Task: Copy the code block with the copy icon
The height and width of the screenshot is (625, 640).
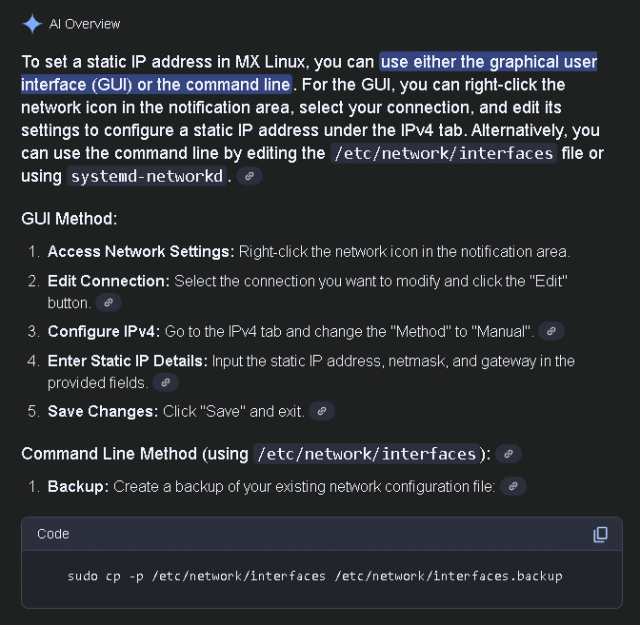Action: click(600, 534)
